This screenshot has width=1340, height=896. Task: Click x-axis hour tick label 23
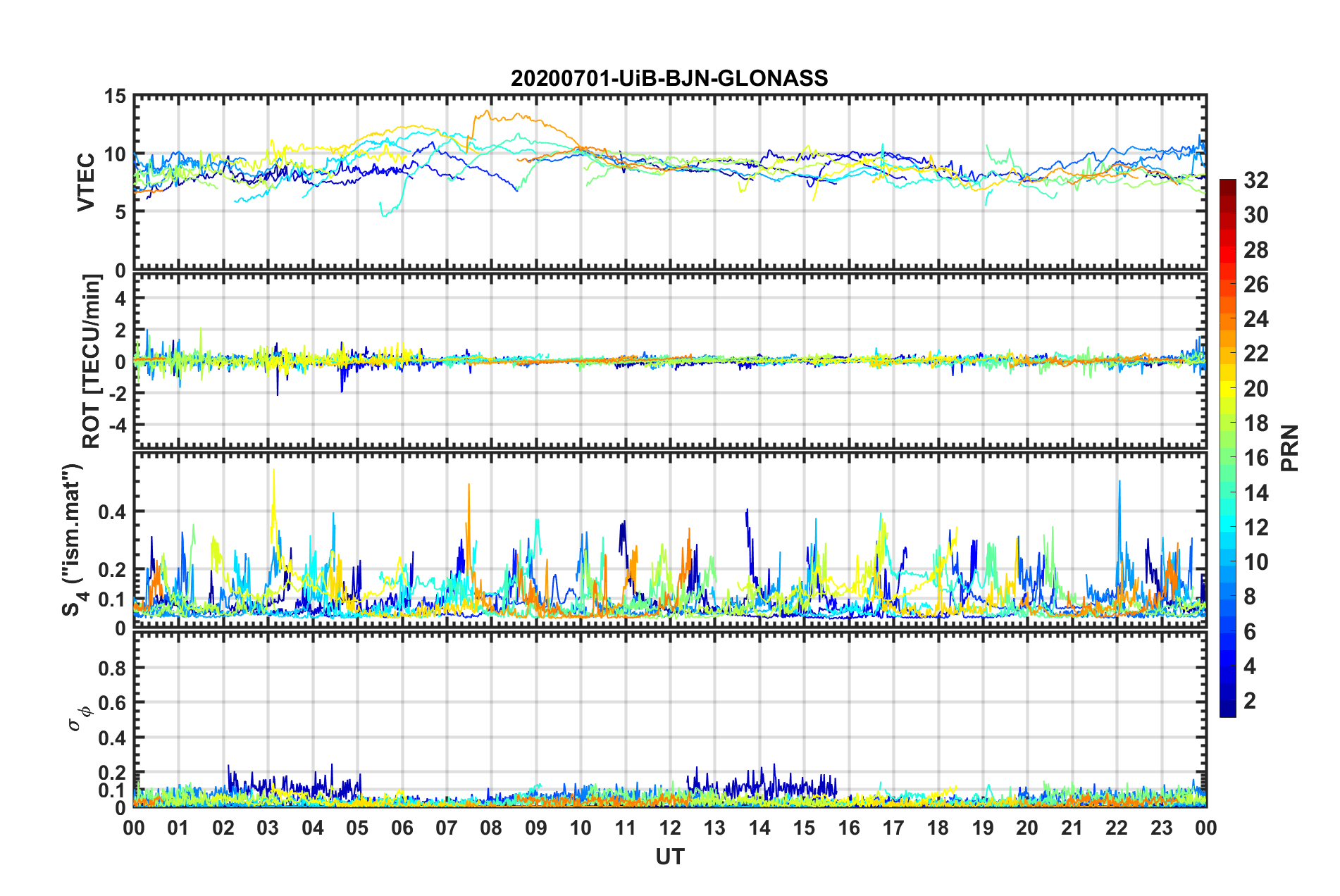(x=1162, y=828)
